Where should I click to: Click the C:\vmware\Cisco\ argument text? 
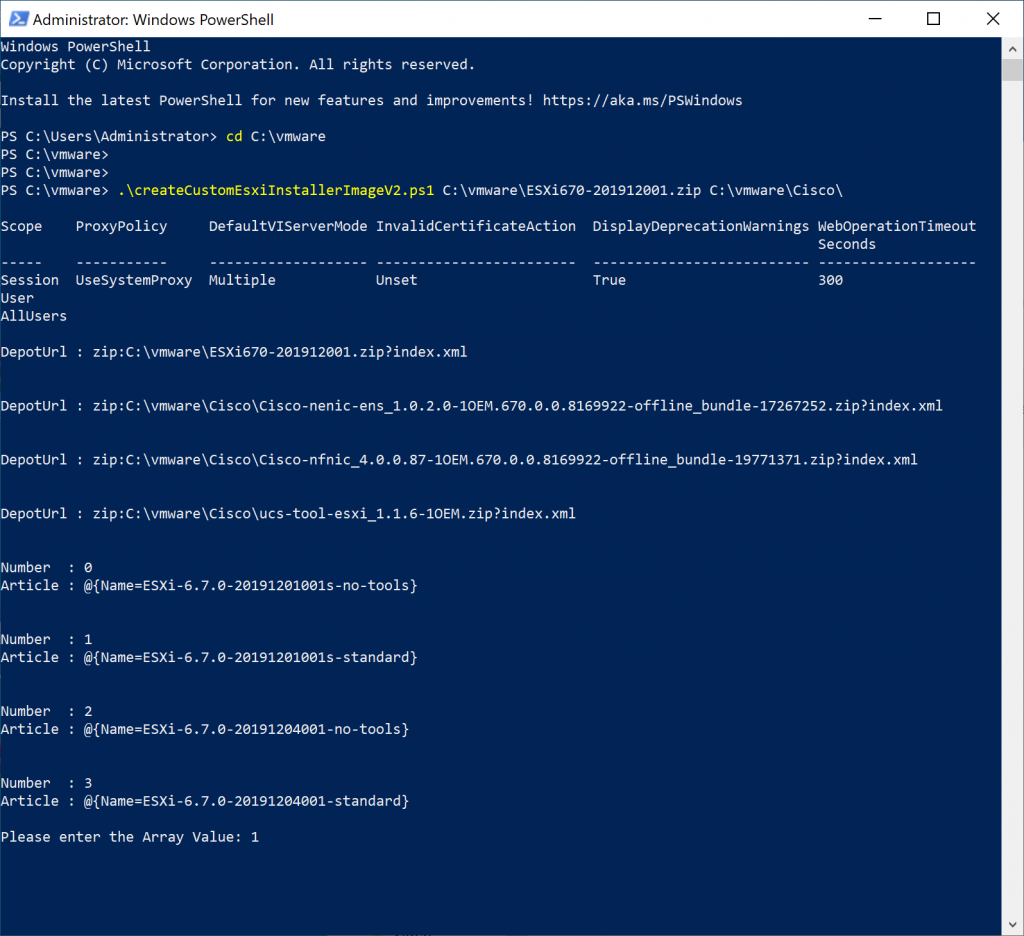(x=776, y=191)
